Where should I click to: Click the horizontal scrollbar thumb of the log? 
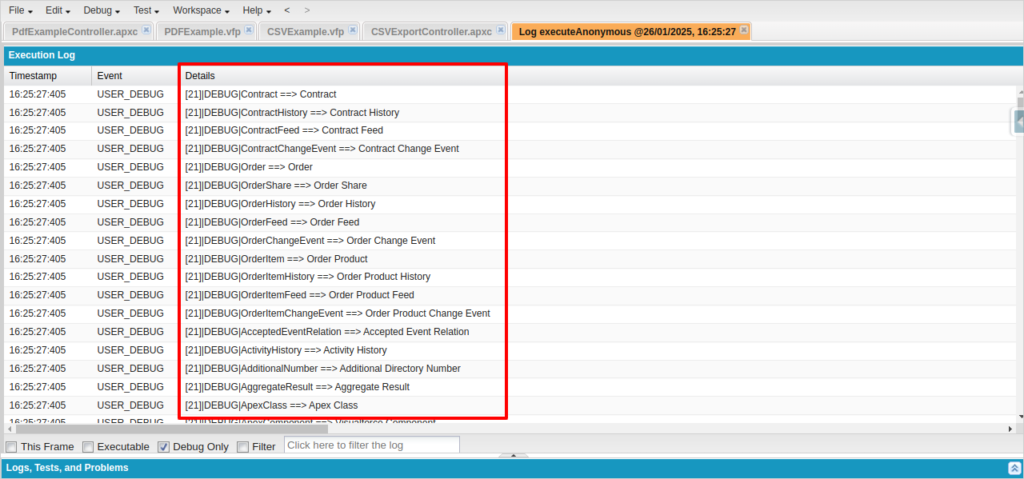(x=172, y=429)
